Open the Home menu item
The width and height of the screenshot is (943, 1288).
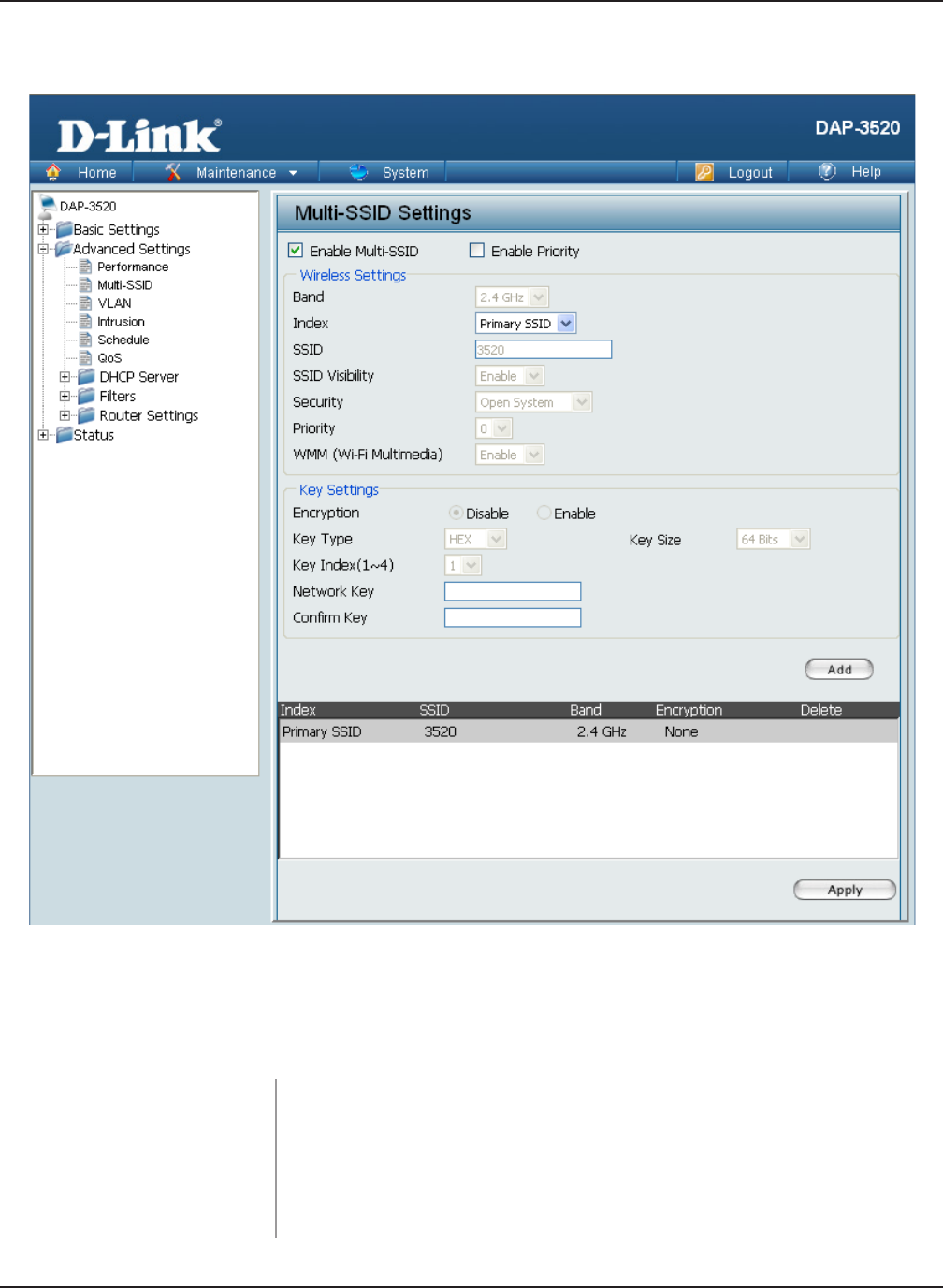[x=97, y=172]
